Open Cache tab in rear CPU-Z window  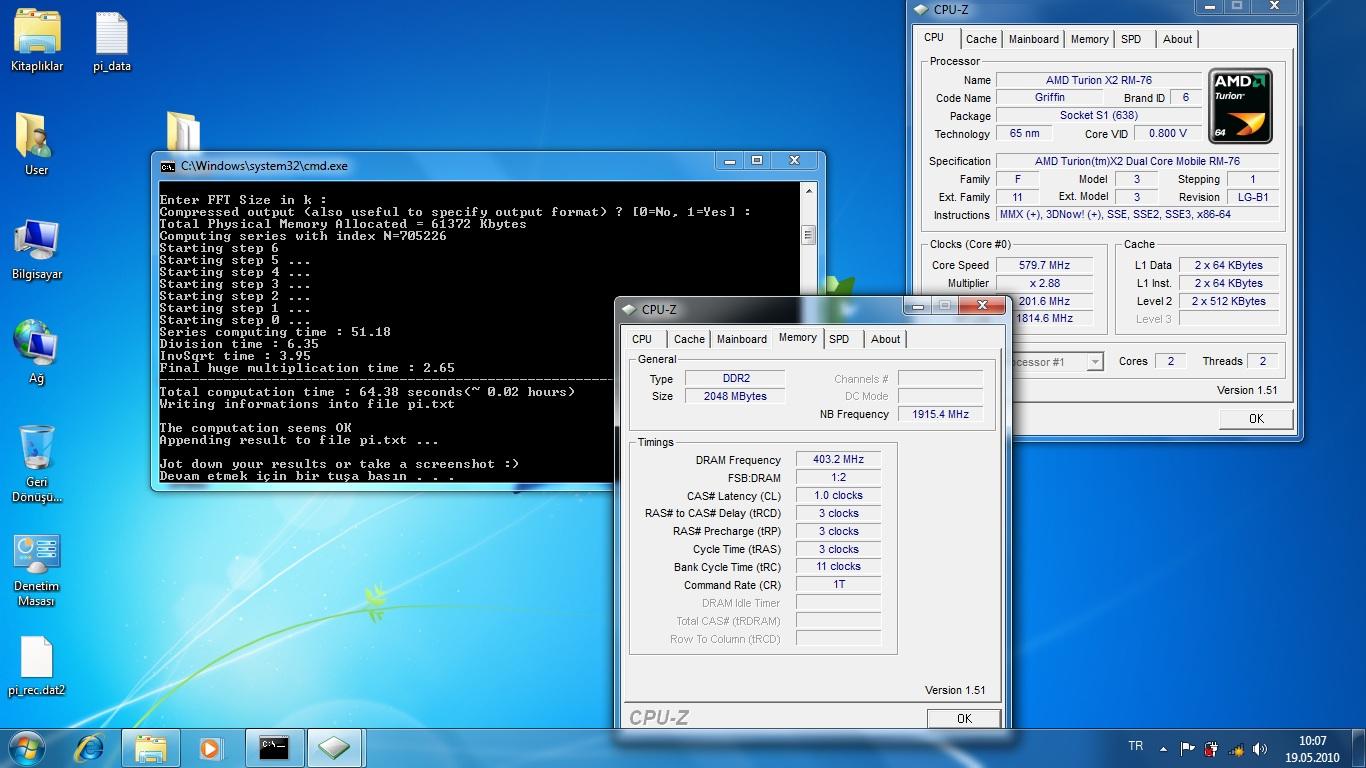(981, 39)
